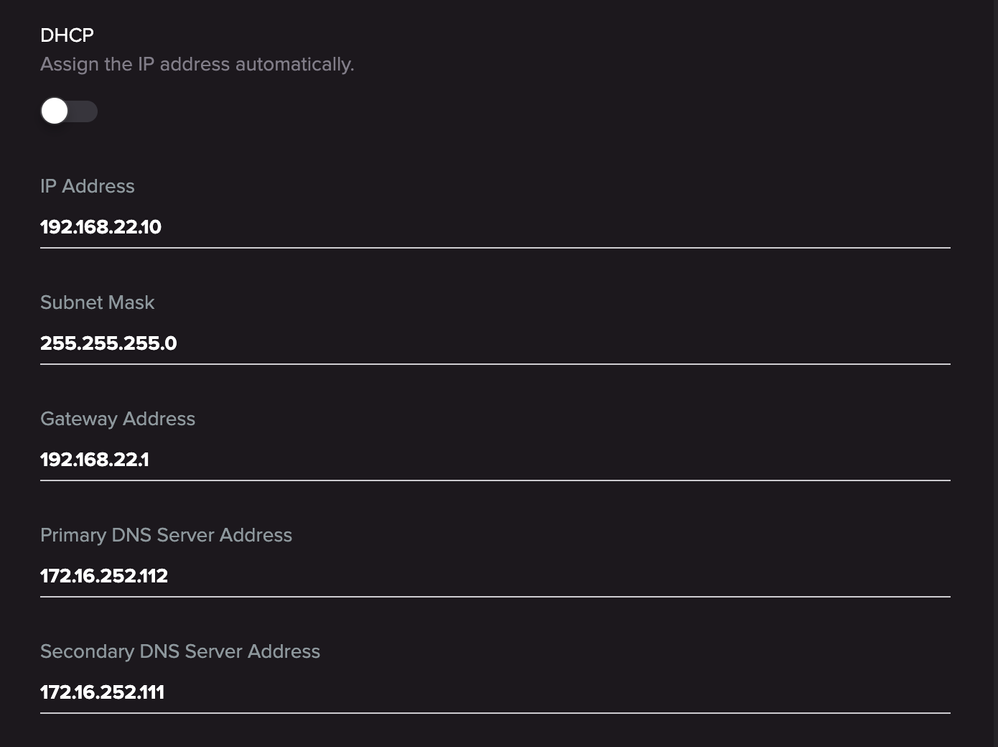Place cursor in the 192.168.22.1 value
The height and width of the screenshot is (747, 998).
click(94, 460)
